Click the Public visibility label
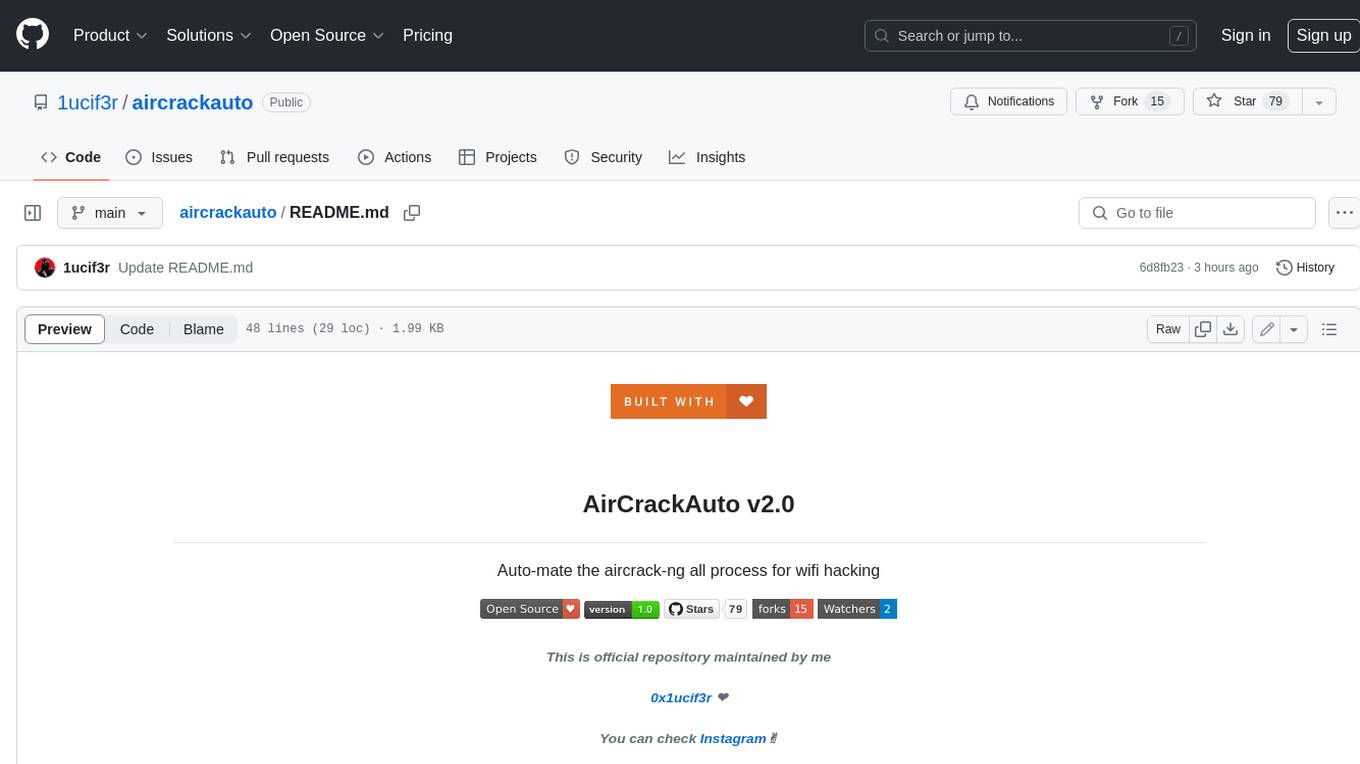1360x764 pixels. 286,102
